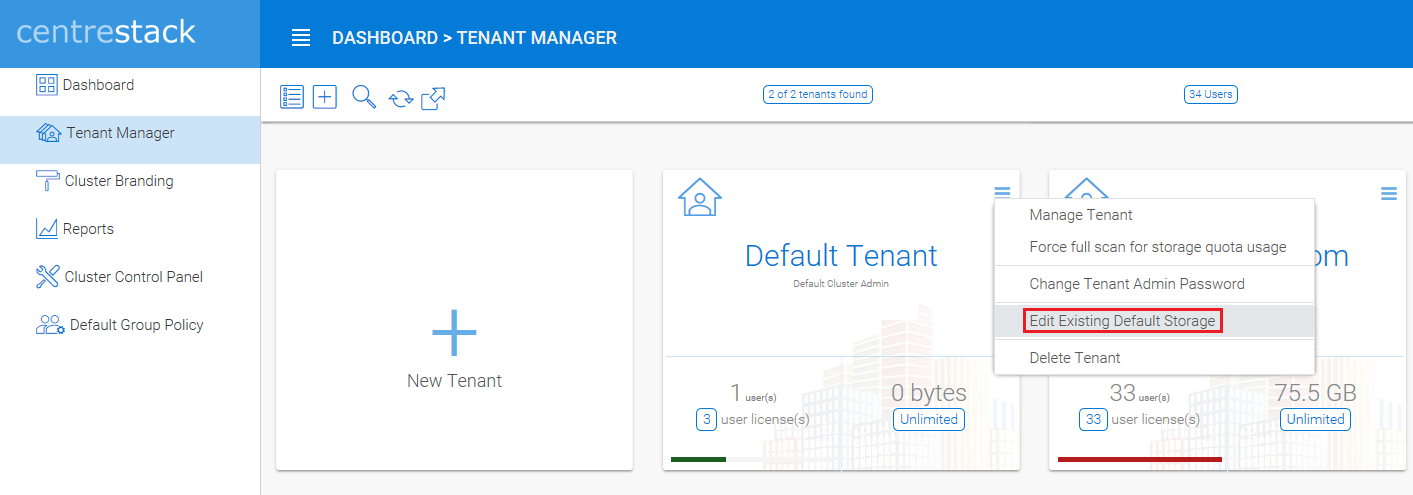Click the red usage bar on second tenant
Image resolution: width=1413 pixels, height=495 pixels.
tap(1139, 460)
